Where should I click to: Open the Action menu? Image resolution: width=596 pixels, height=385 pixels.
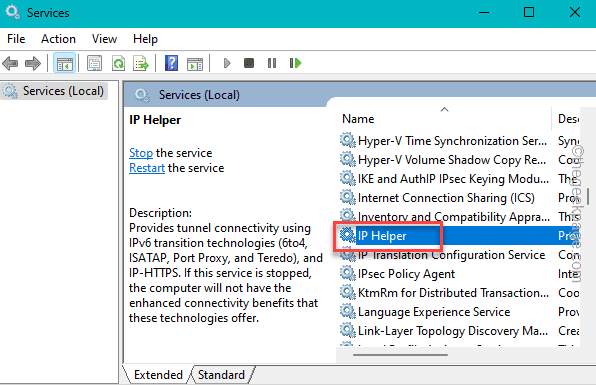click(x=58, y=39)
